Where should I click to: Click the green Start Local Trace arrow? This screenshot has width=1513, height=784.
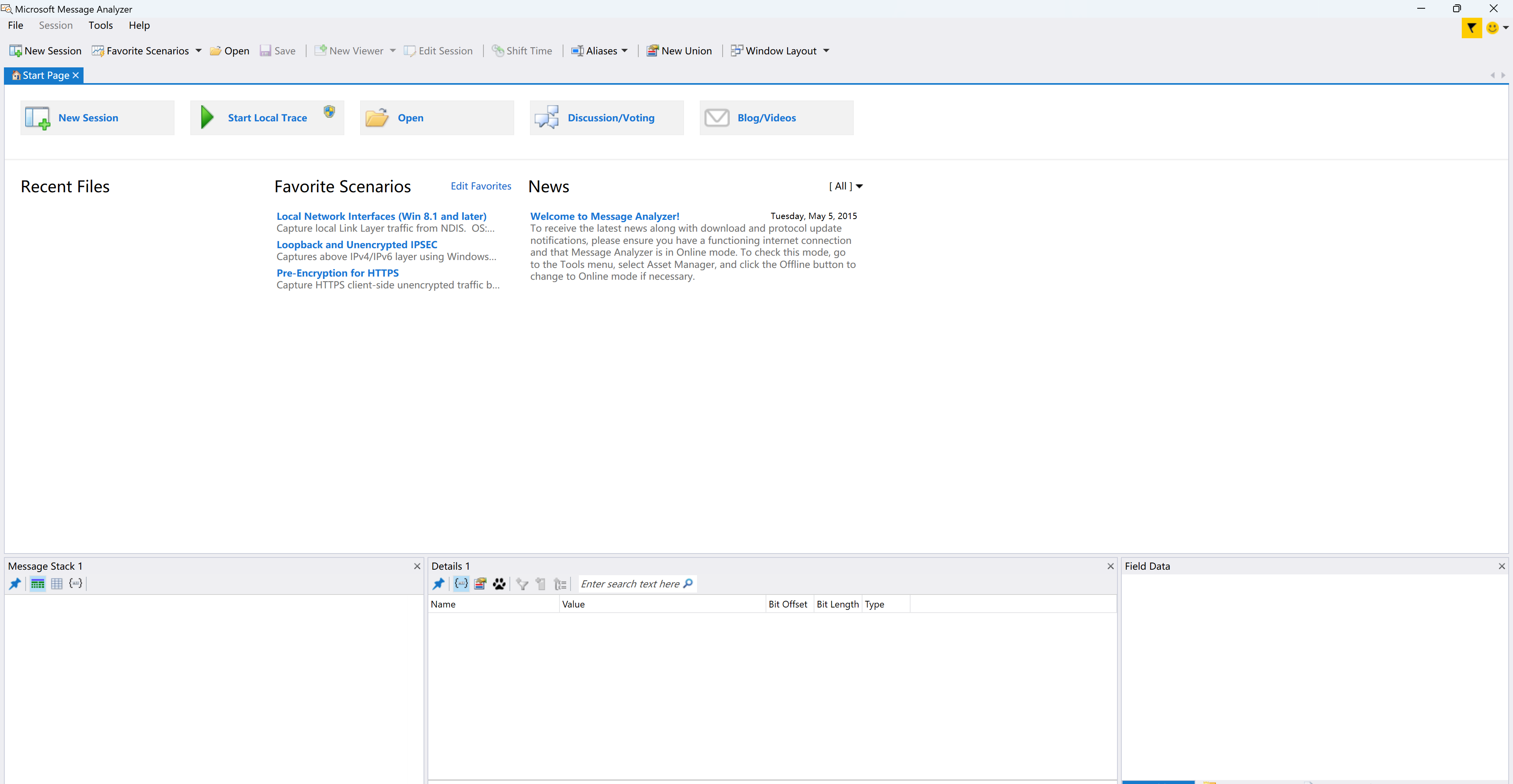point(207,117)
